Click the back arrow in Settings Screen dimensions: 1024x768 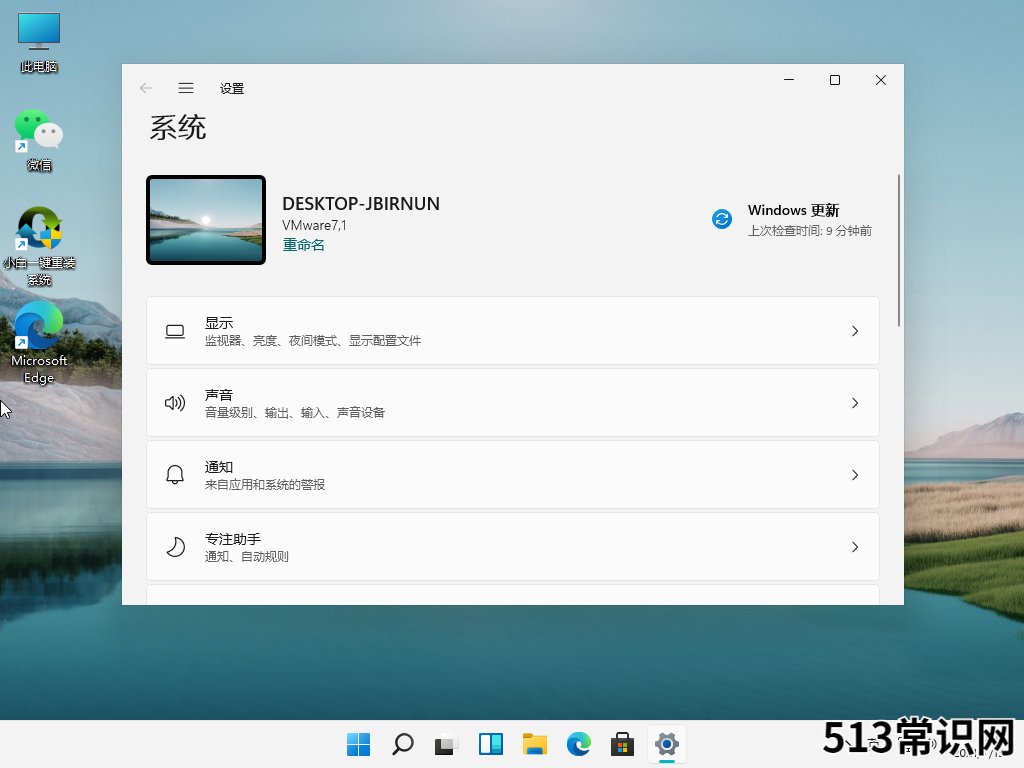[x=146, y=88]
